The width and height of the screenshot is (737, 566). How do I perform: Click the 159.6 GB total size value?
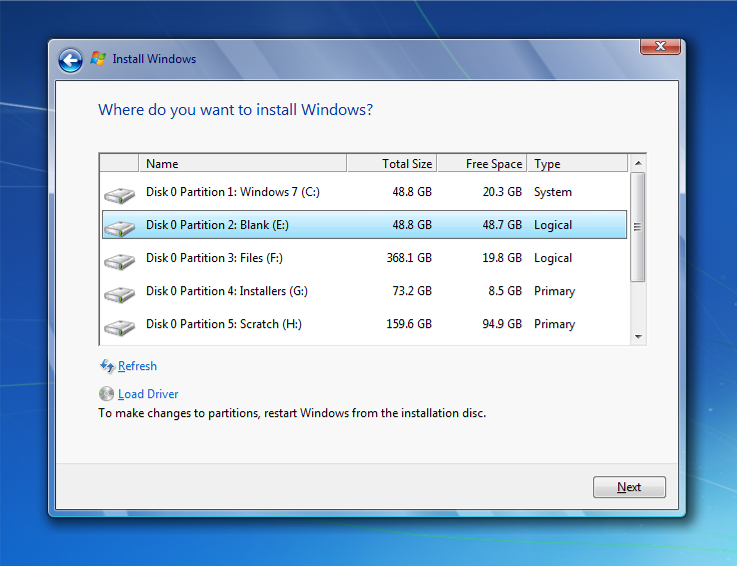(x=409, y=324)
